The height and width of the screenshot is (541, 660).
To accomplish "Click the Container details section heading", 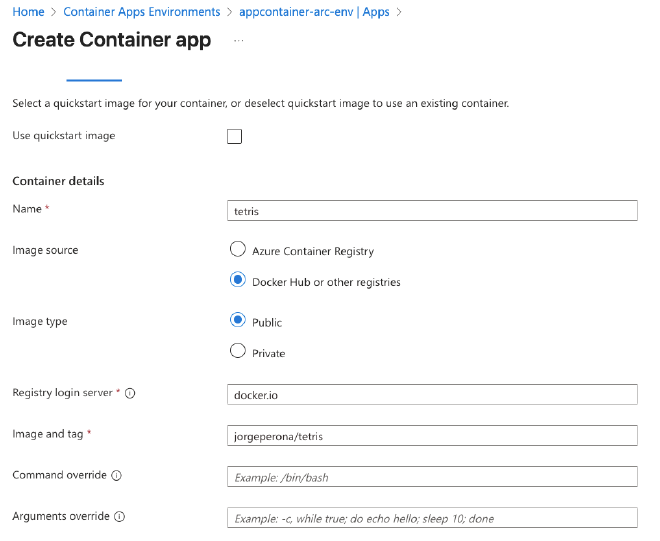I will 58,181.
